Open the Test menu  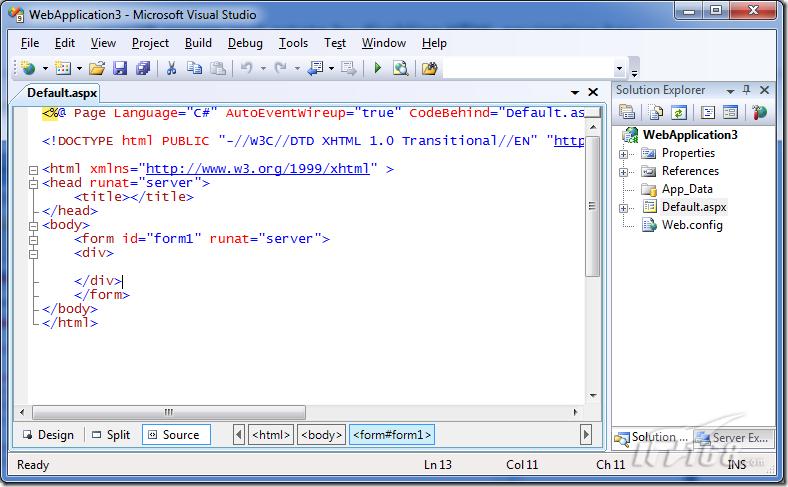[x=335, y=43]
